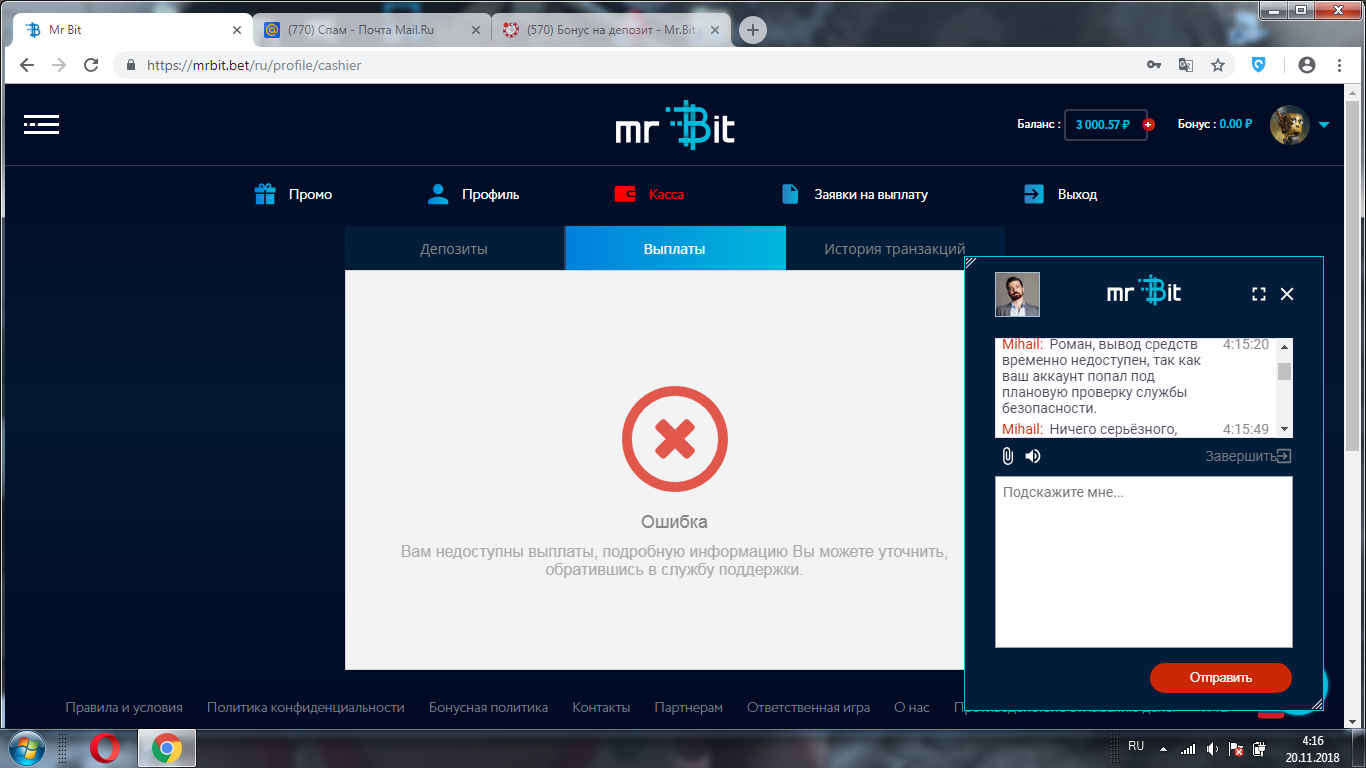Click the RU language indicator
This screenshot has height=768, width=1366.
click(1136, 746)
